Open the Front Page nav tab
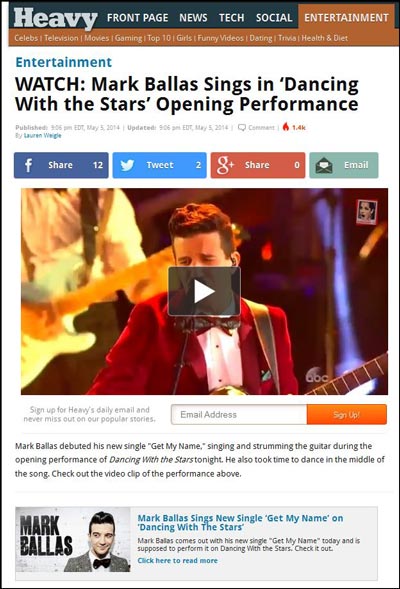The image size is (400, 589). pyautogui.click(x=137, y=18)
